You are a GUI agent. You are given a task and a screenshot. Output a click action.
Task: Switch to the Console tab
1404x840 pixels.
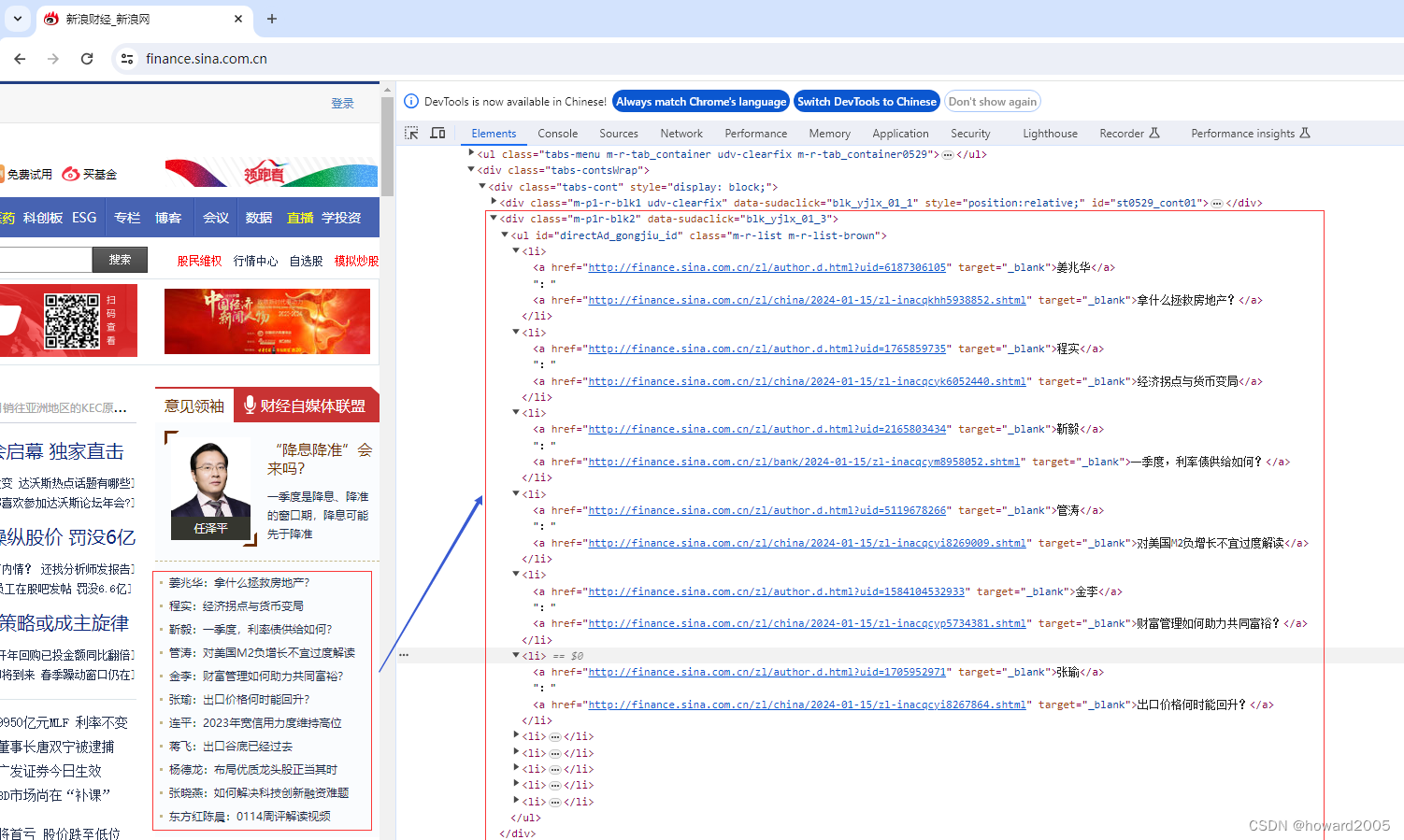pyautogui.click(x=558, y=134)
